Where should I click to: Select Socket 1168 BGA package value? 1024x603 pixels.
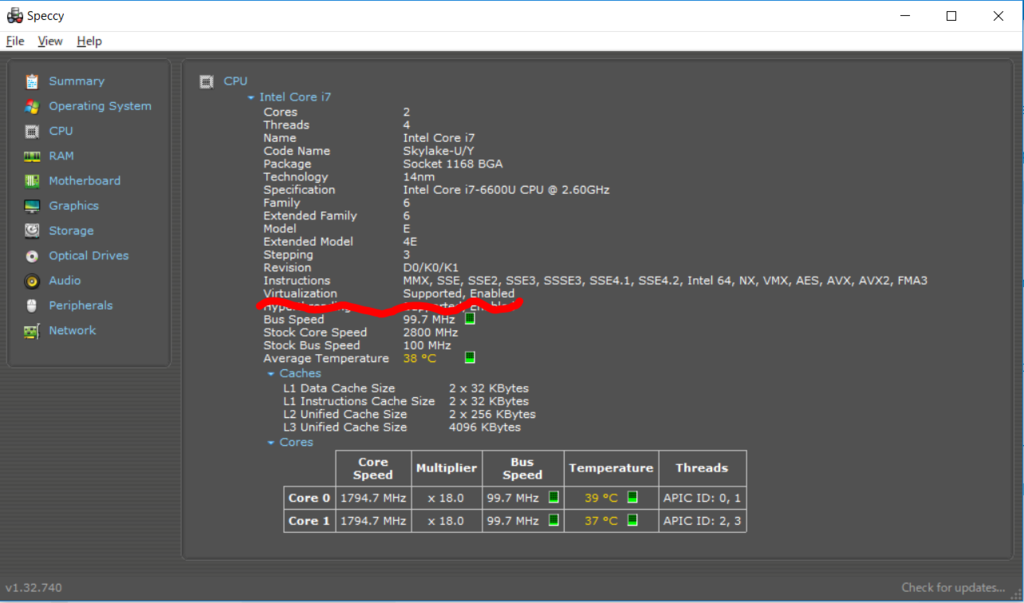tap(453, 164)
